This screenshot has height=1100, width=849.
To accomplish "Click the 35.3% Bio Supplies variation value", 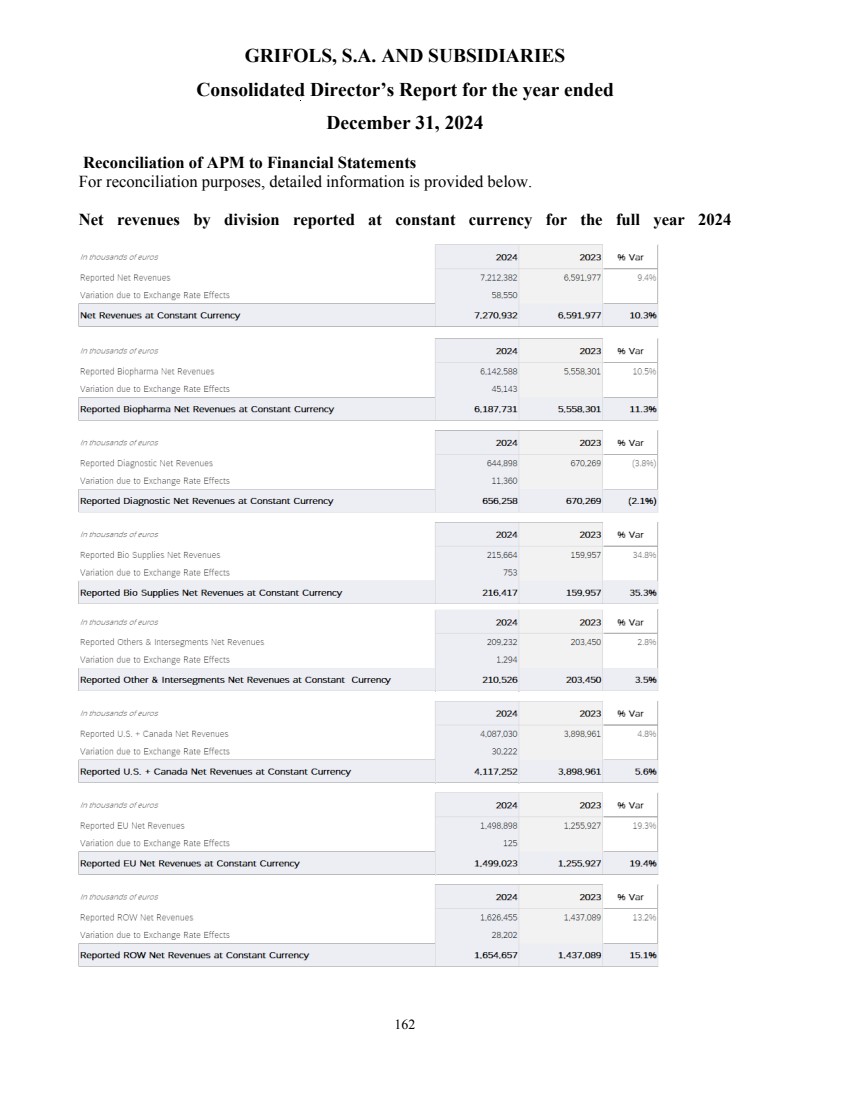I will 642,592.
